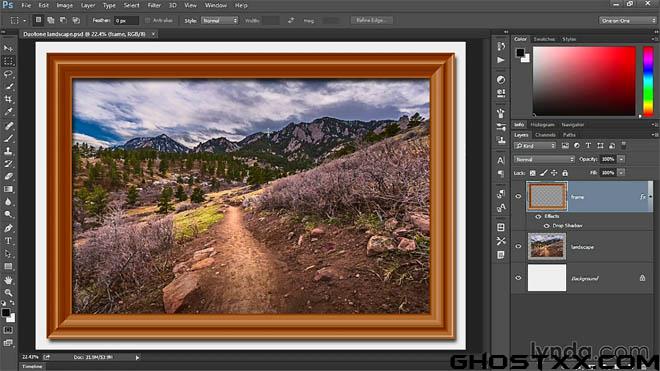Toggle lock transparent pixels
660x371 pixels.
click(x=532, y=173)
